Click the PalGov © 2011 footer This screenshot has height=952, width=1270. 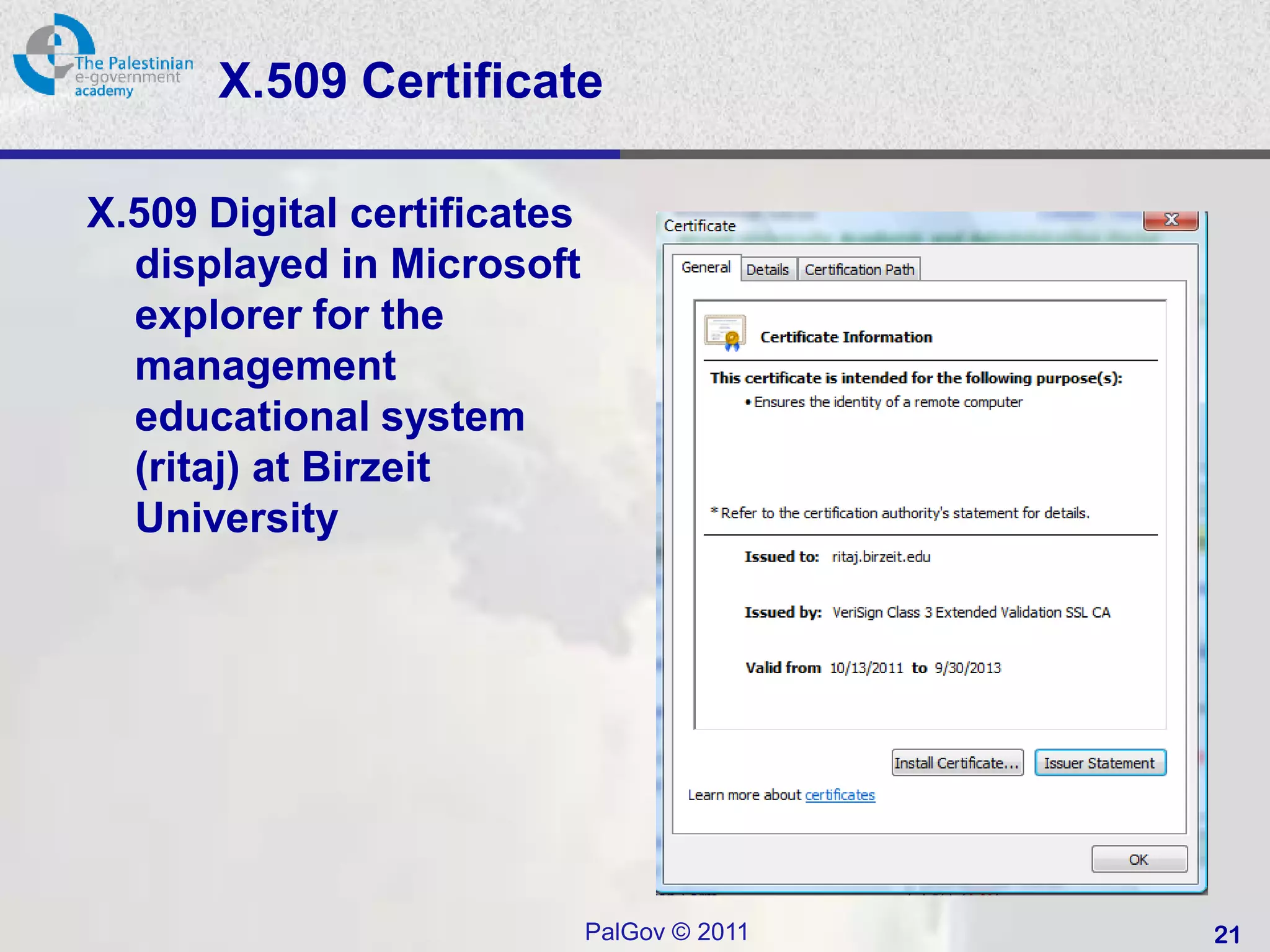pos(667,932)
